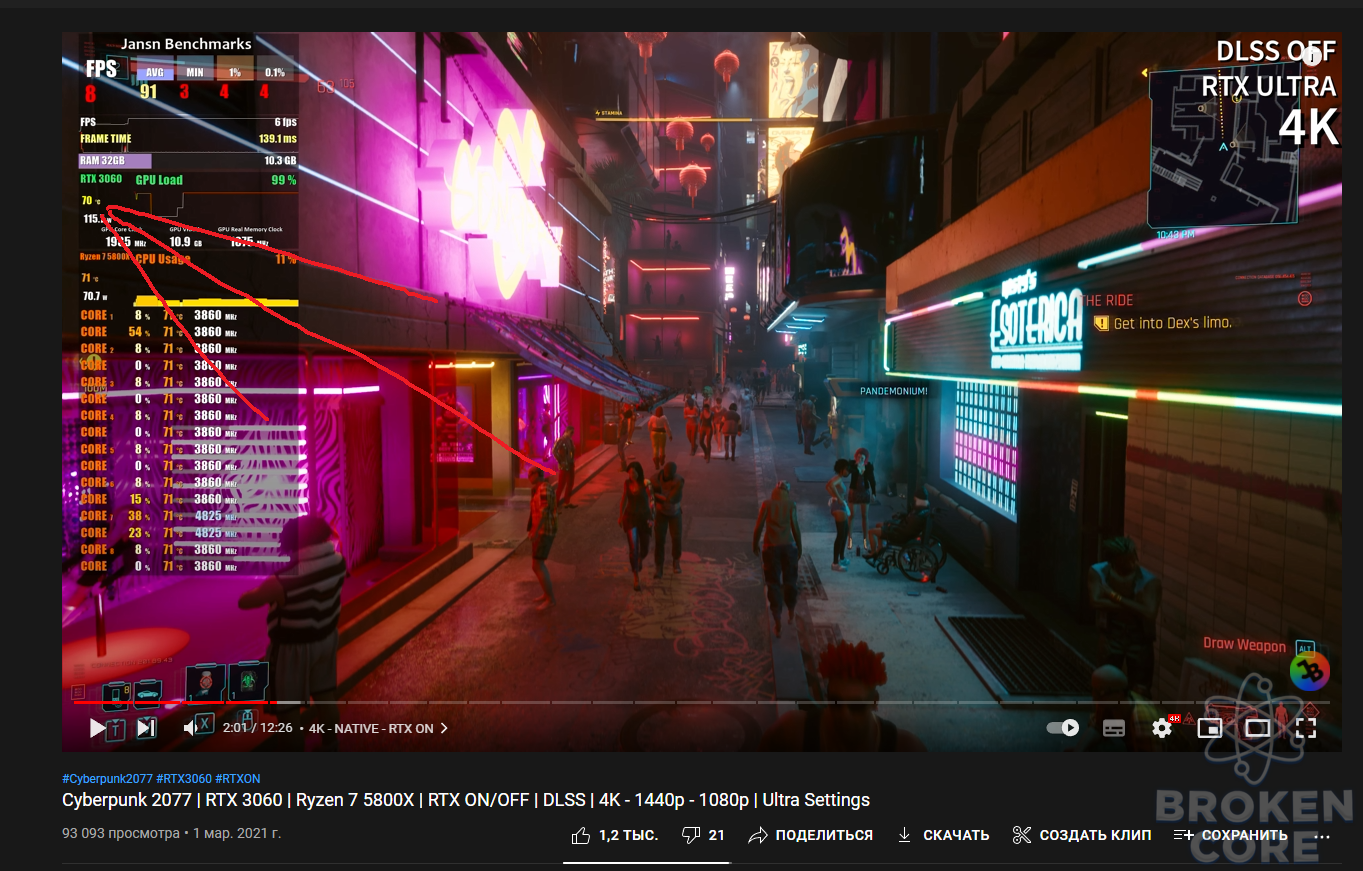Open the three-dot more actions menu
1363x871 pixels.
pos(1322,836)
